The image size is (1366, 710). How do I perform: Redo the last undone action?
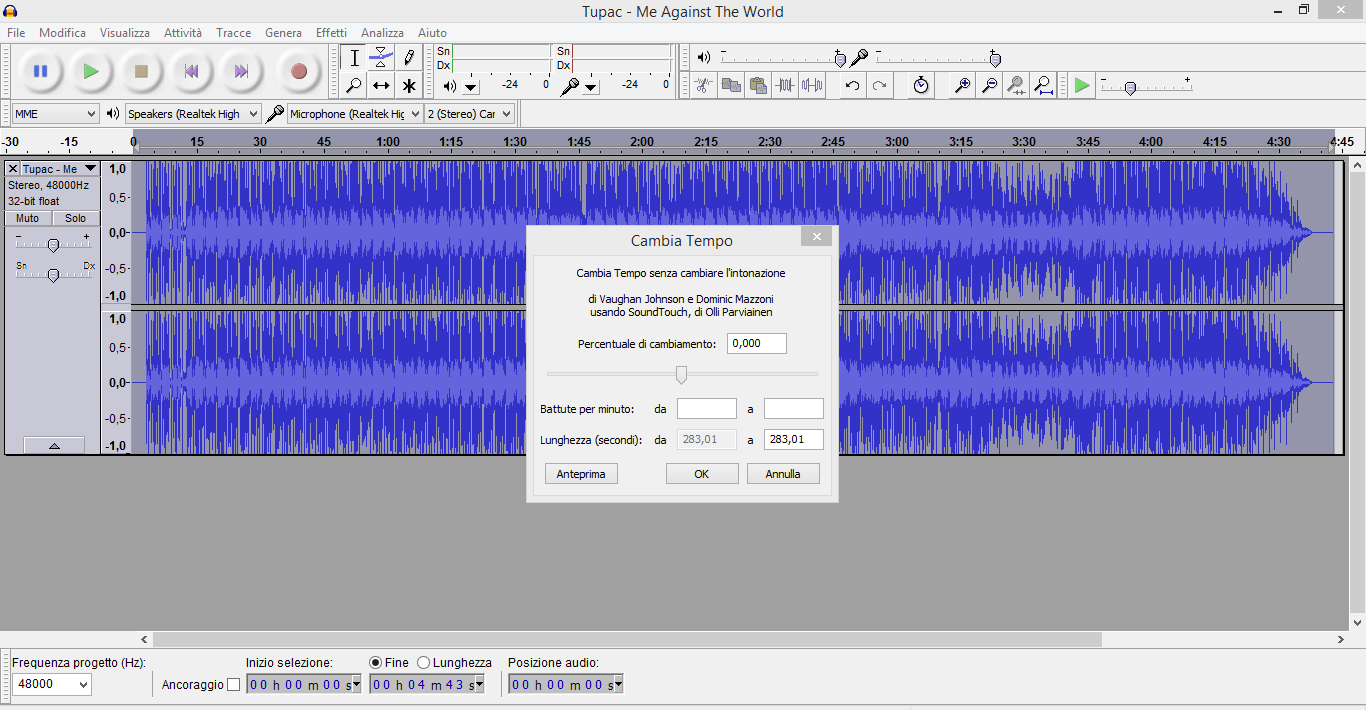(x=879, y=86)
